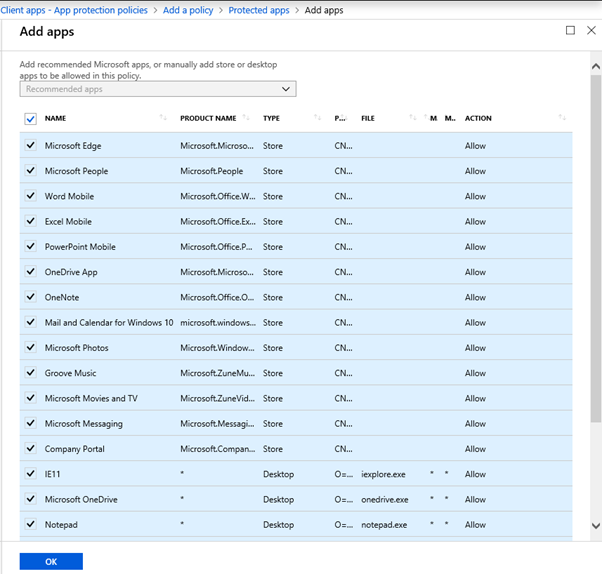
Task: Sort the table by TYPE column arrows
Action: pyautogui.click(x=317, y=117)
